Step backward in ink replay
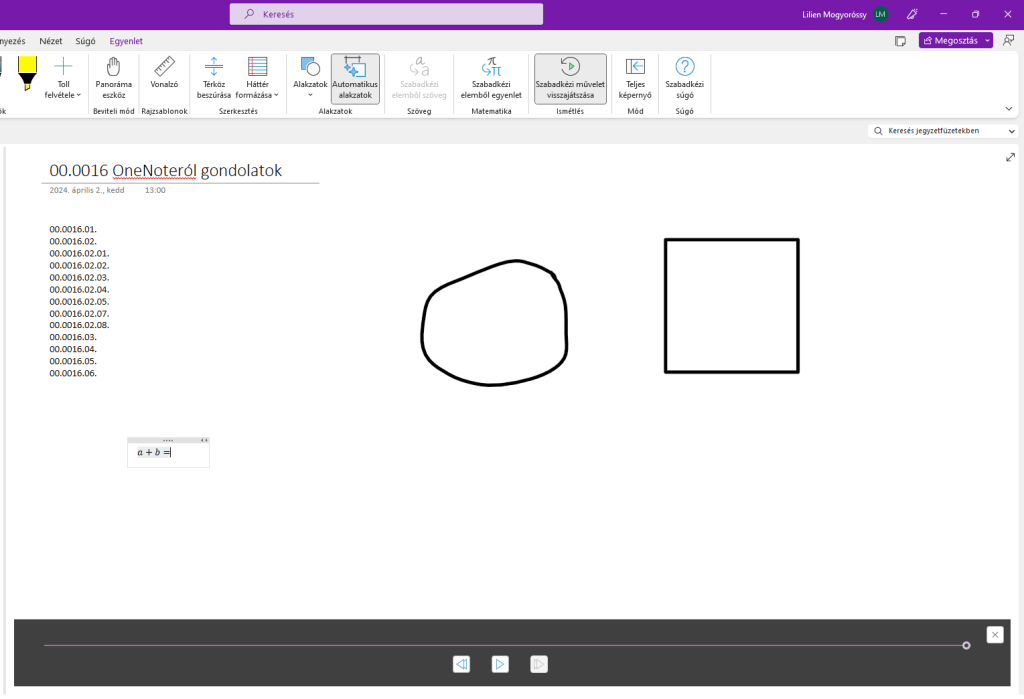The height and width of the screenshot is (699, 1024). point(461,664)
